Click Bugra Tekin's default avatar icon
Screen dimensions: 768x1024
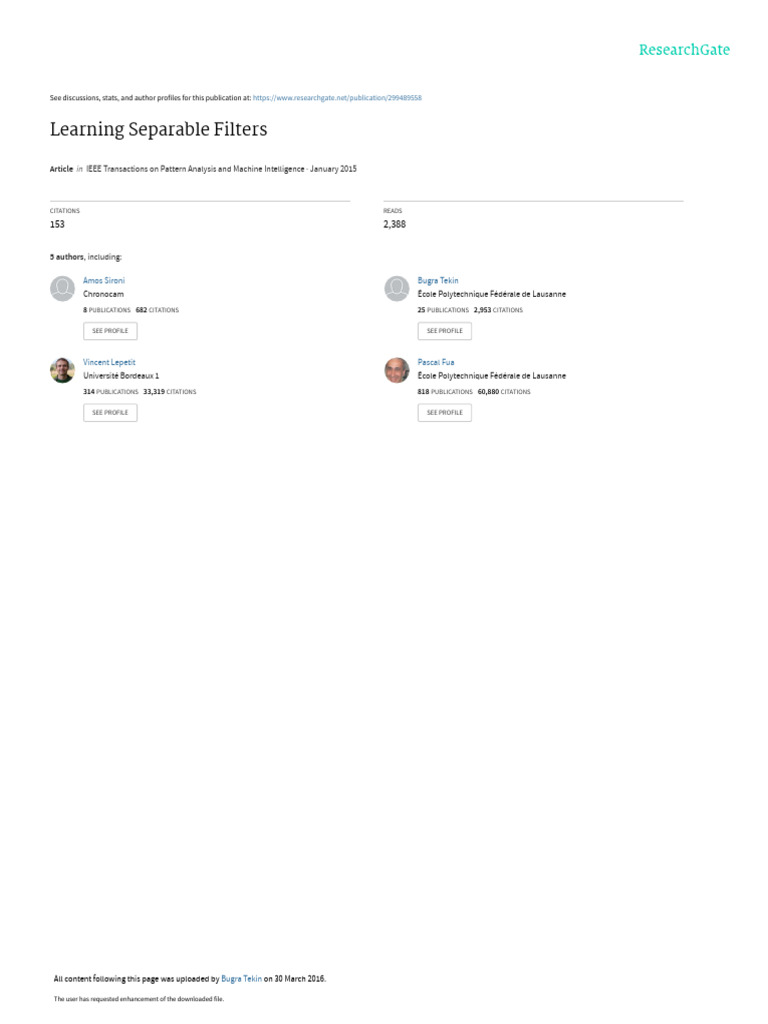tap(396, 289)
